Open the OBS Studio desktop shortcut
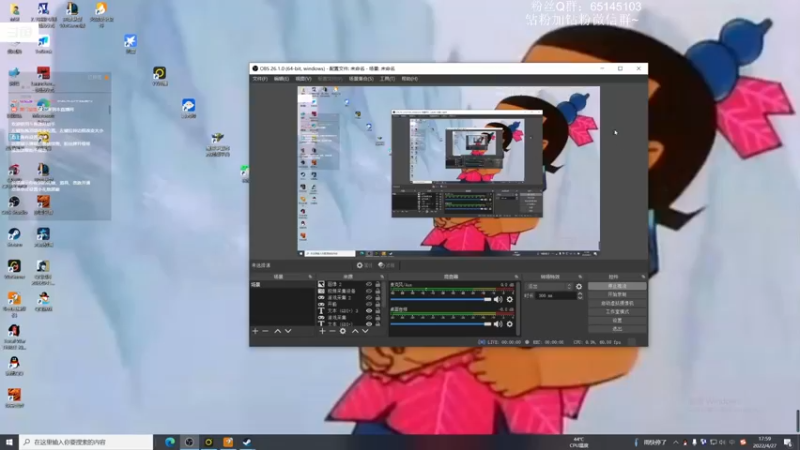The image size is (800, 450). (14, 205)
